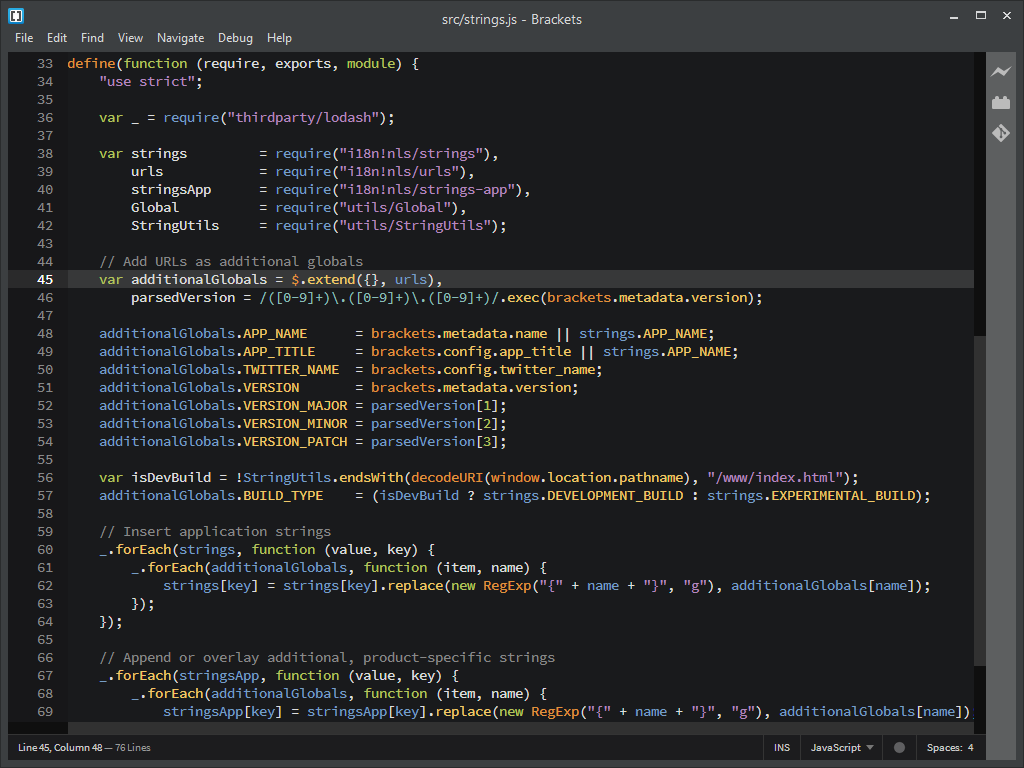Viewport: 1024px width, 768px height.
Task: Click the "use strict" string on line 34
Action: click(x=147, y=82)
